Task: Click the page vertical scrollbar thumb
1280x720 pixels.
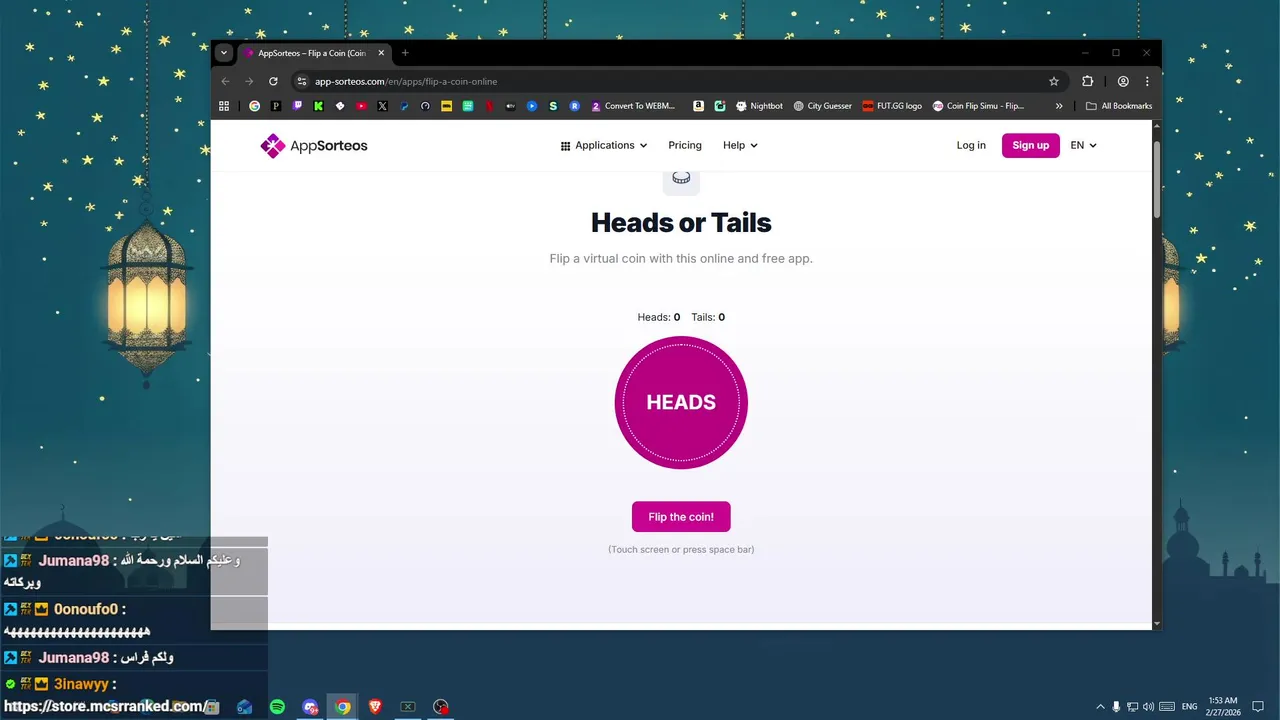Action: pyautogui.click(x=1157, y=178)
